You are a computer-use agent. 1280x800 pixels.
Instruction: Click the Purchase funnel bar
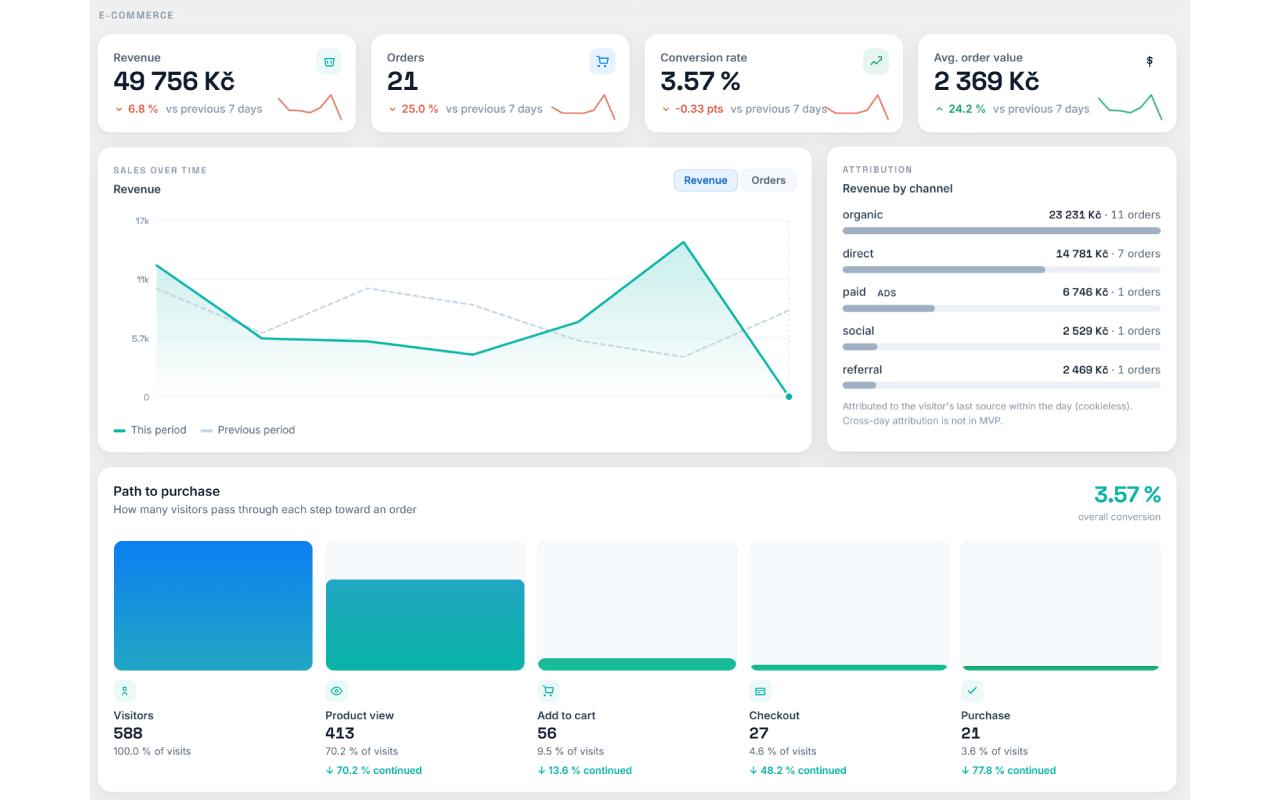click(x=1061, y=668)
